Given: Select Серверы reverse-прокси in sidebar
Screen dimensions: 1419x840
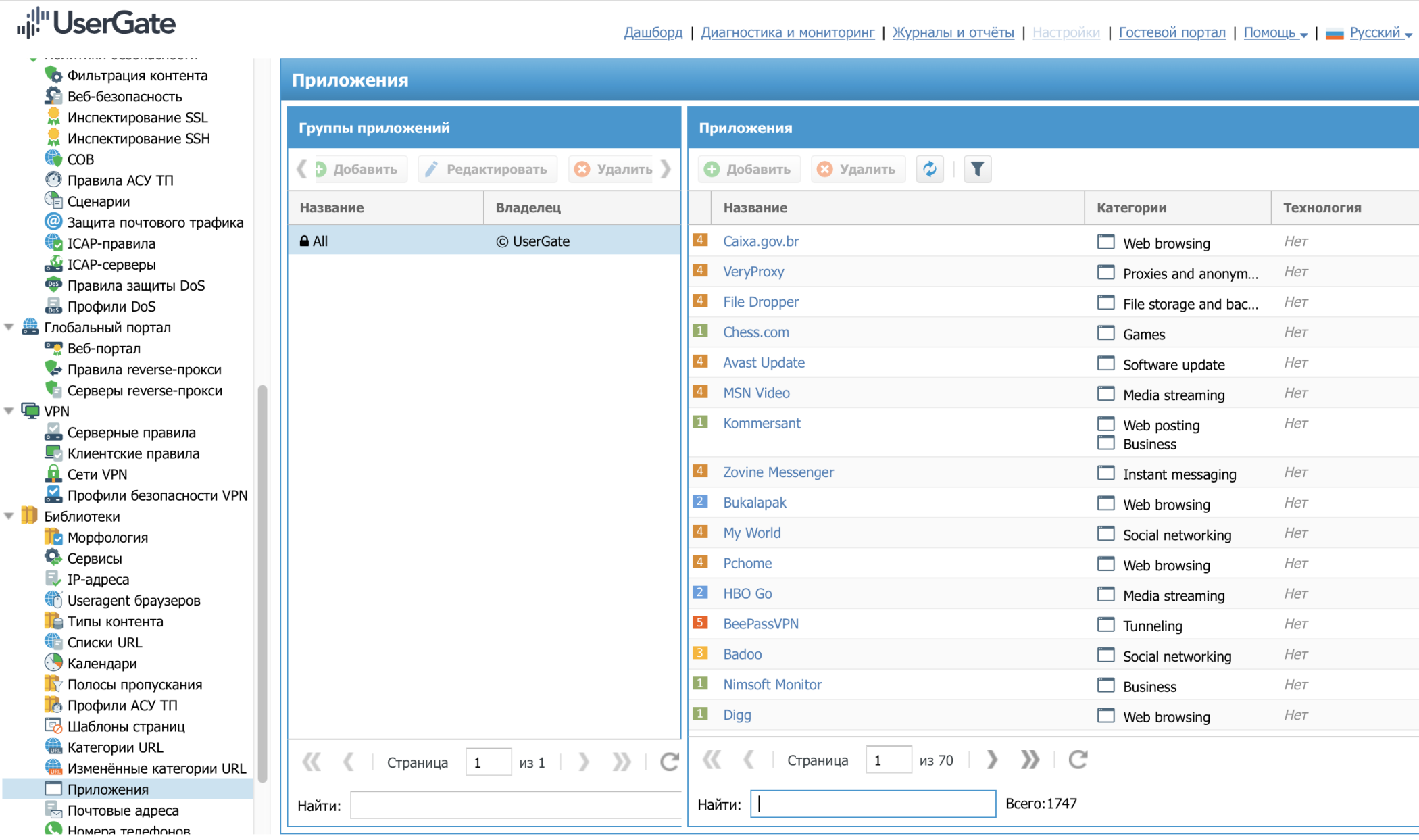Looking at the screenshot, I should [145, 390].
